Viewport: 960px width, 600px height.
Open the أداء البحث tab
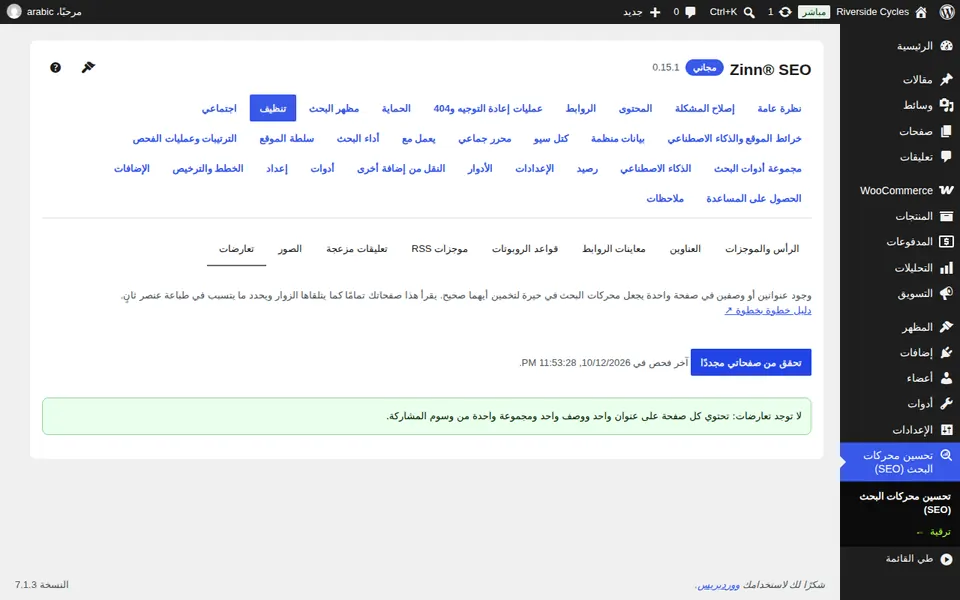click(x=358, y=138)
